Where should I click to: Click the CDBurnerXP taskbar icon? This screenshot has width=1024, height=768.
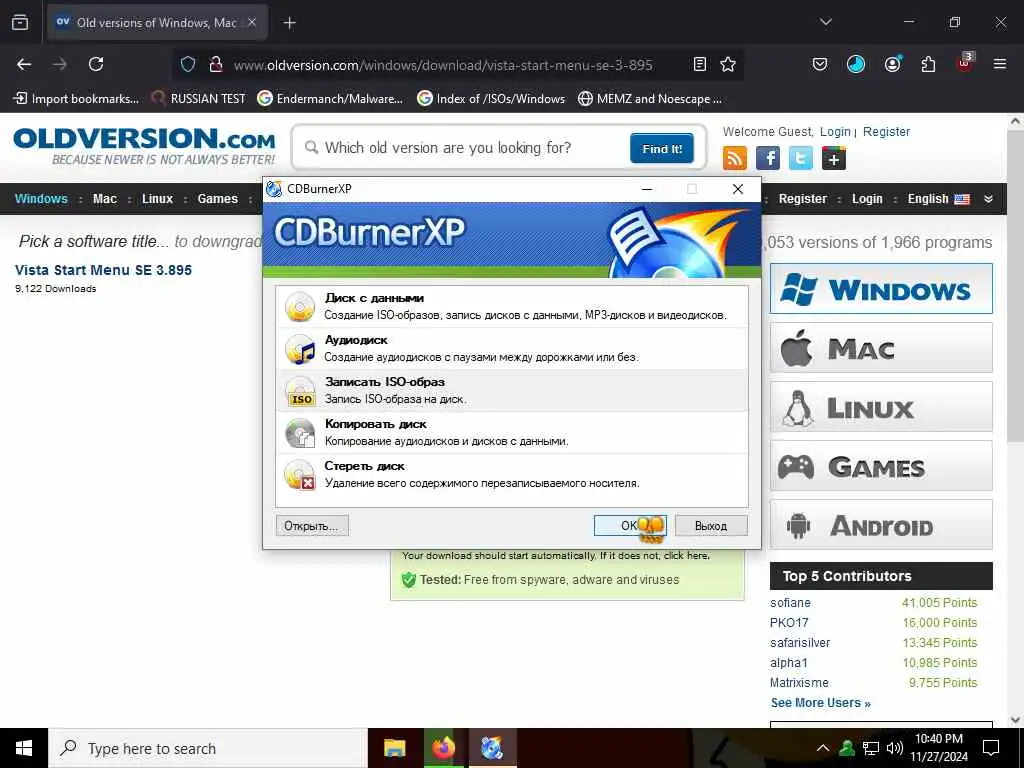(492, 748)
